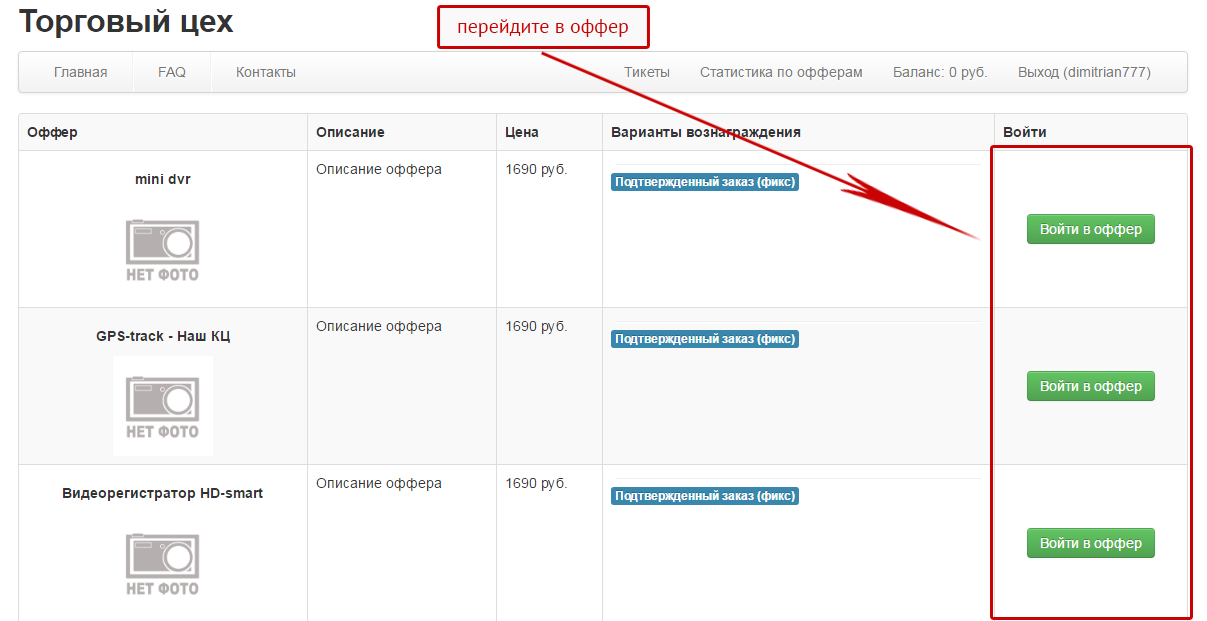Screen dimensions: 1207x621
Task: Click the Видеорегистратор HD-smart offer title
Action: point(162,492)
